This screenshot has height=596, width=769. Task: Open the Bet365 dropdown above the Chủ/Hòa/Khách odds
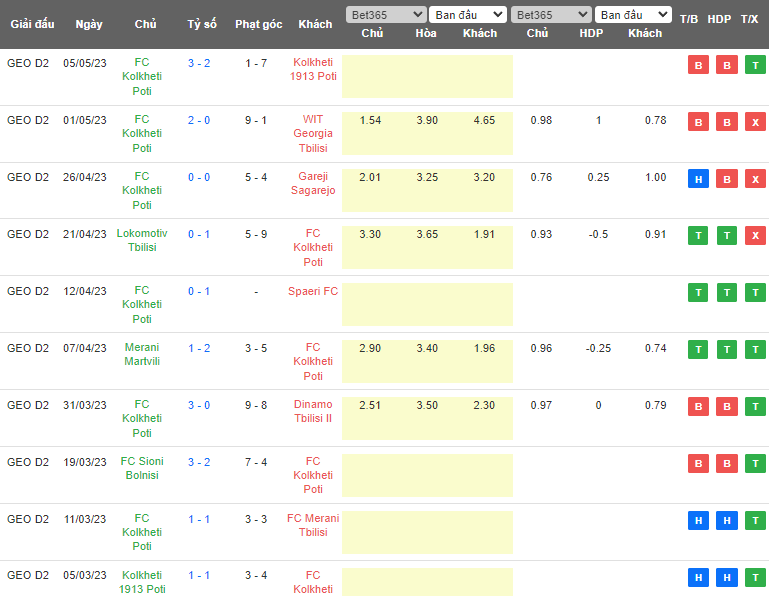[385, 15]
